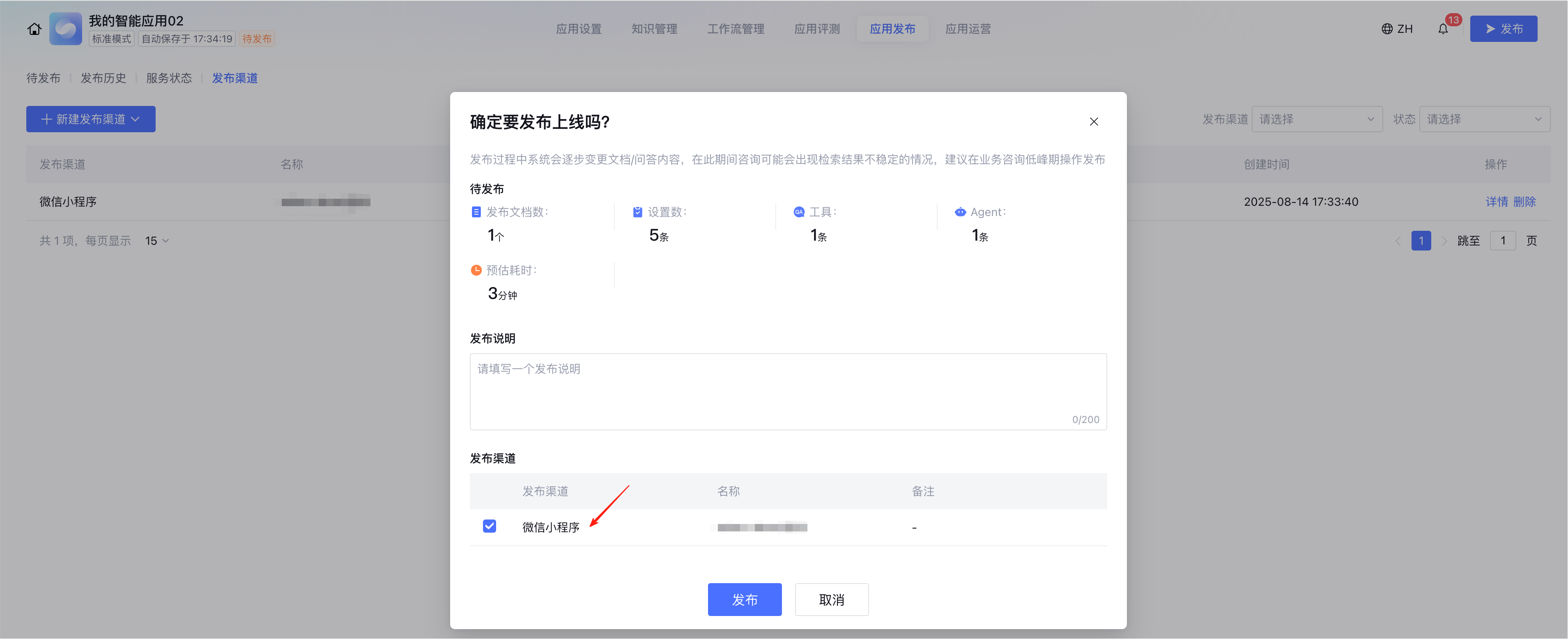Click the Agent robot icon
1568x639 pixels.
(960, 212)
